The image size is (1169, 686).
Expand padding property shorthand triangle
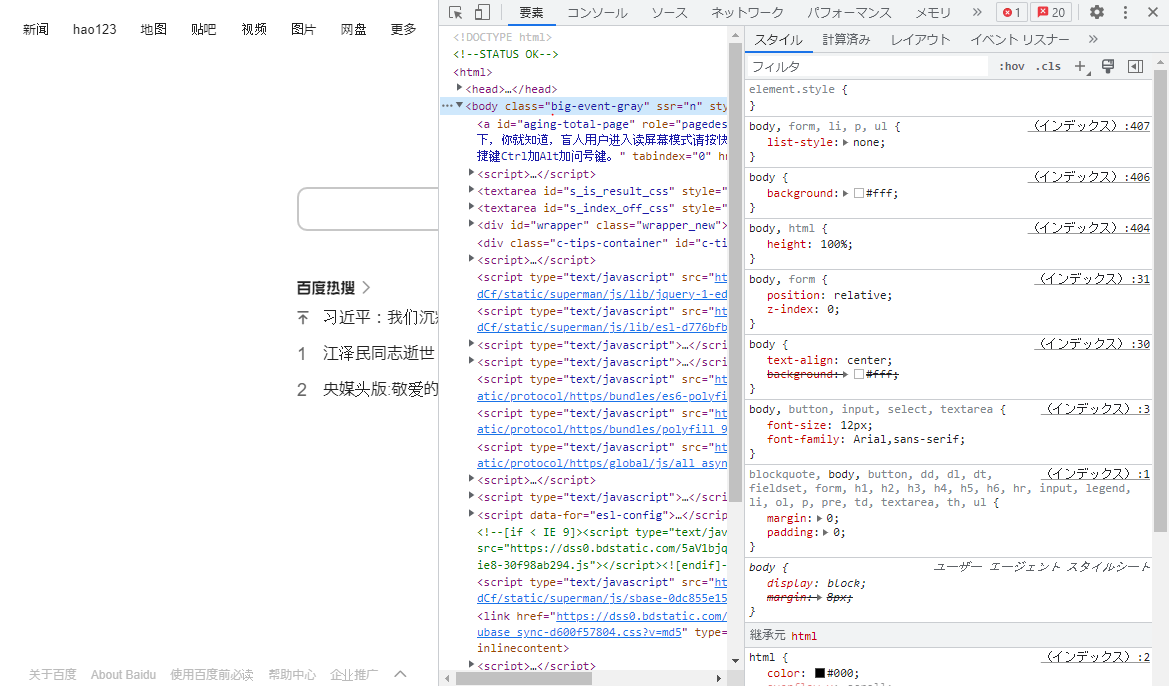click(x=825, y=532)
